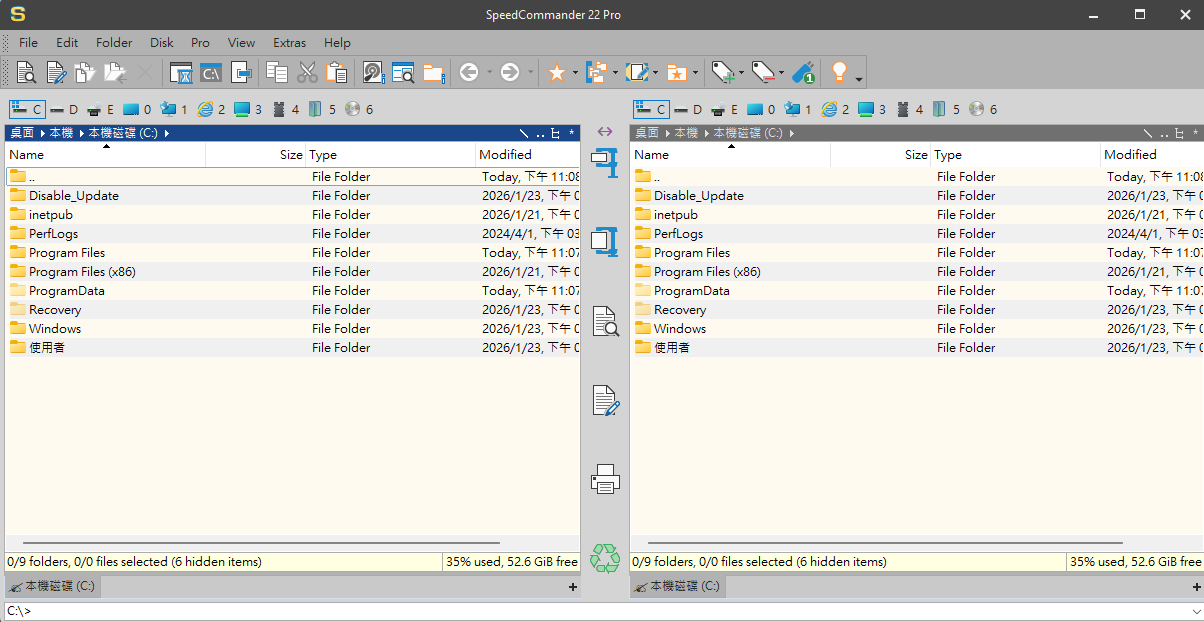Expand the add tag dropdown arrow
The image size is (1204, 622).
(x=741, y=72)
